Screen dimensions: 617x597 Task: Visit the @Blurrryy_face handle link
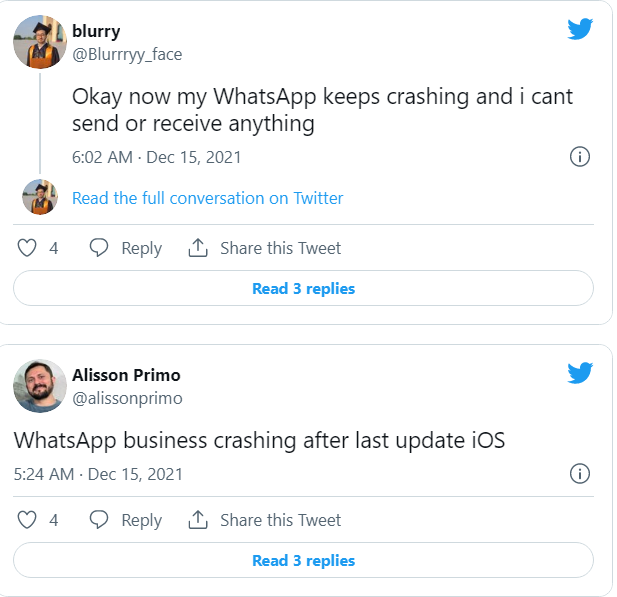[127, 54]
